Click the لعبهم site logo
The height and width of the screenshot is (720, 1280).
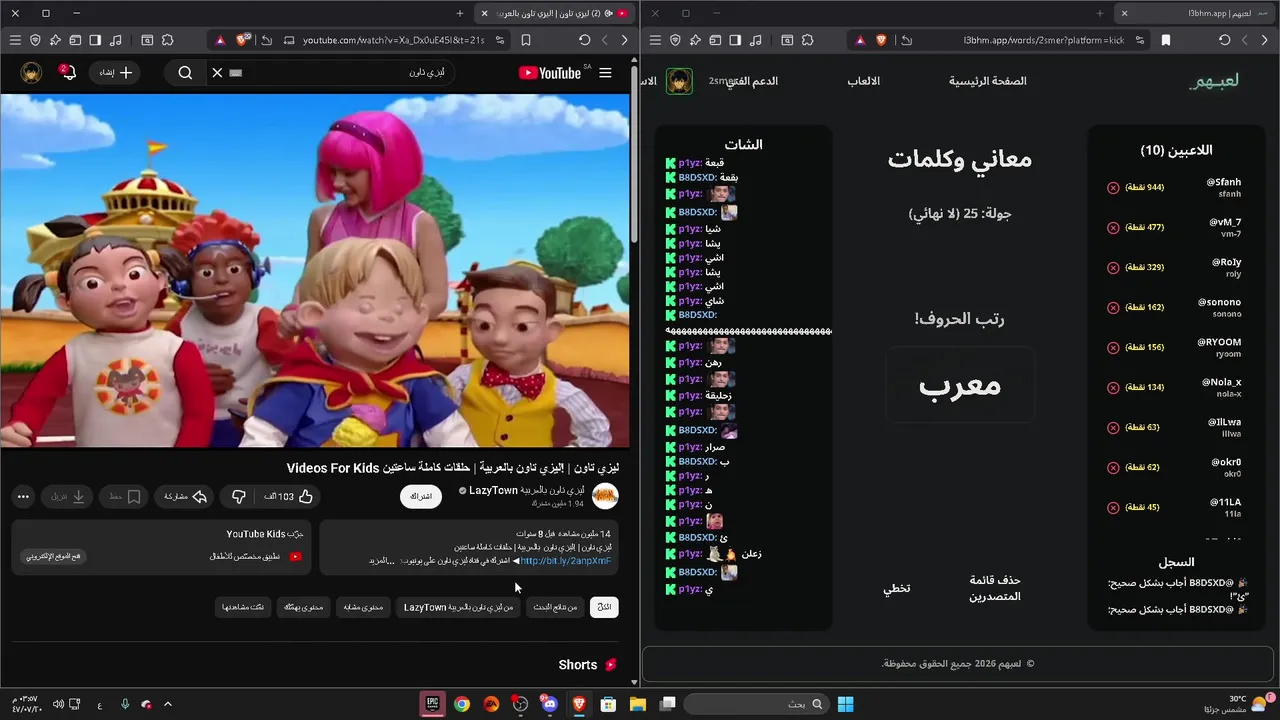1213,81
